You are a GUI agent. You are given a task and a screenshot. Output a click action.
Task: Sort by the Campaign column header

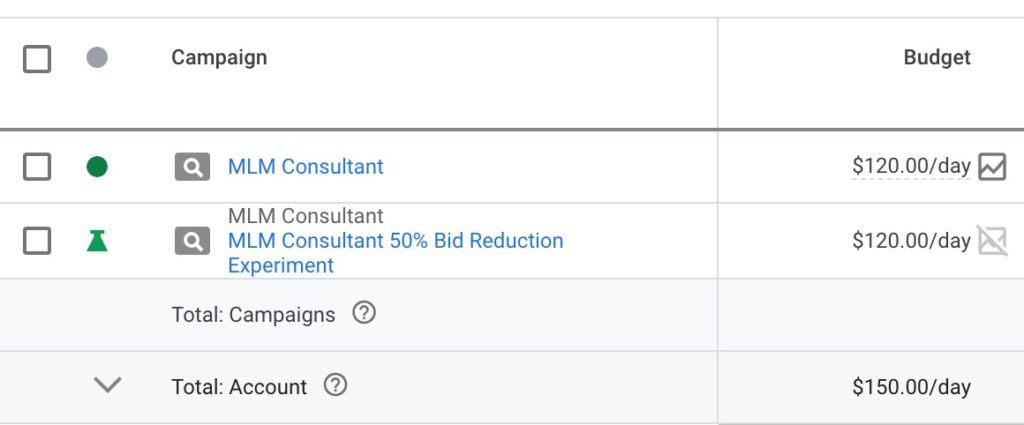[x=219, y=57]
